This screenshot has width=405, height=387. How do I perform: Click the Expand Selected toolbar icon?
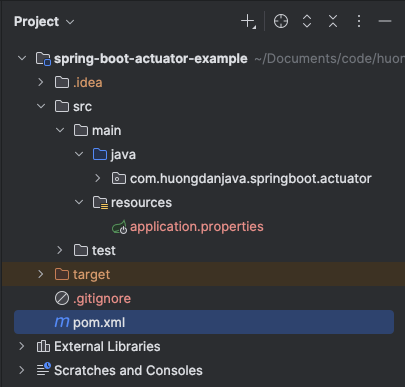[307, 21]
